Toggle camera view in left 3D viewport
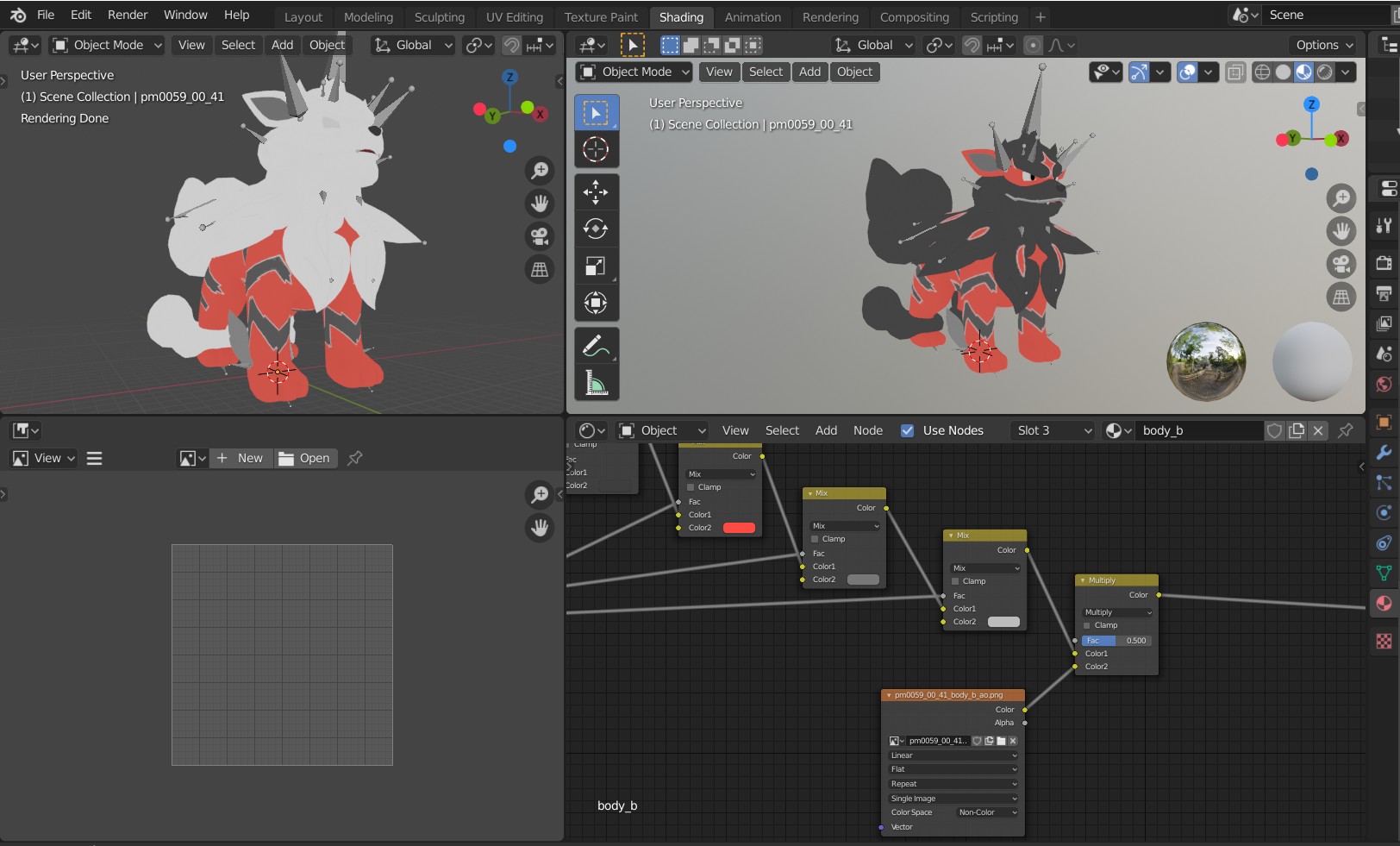Viewport: 1400px width, 846px height. pyautogui.click(x=540, y=236)
